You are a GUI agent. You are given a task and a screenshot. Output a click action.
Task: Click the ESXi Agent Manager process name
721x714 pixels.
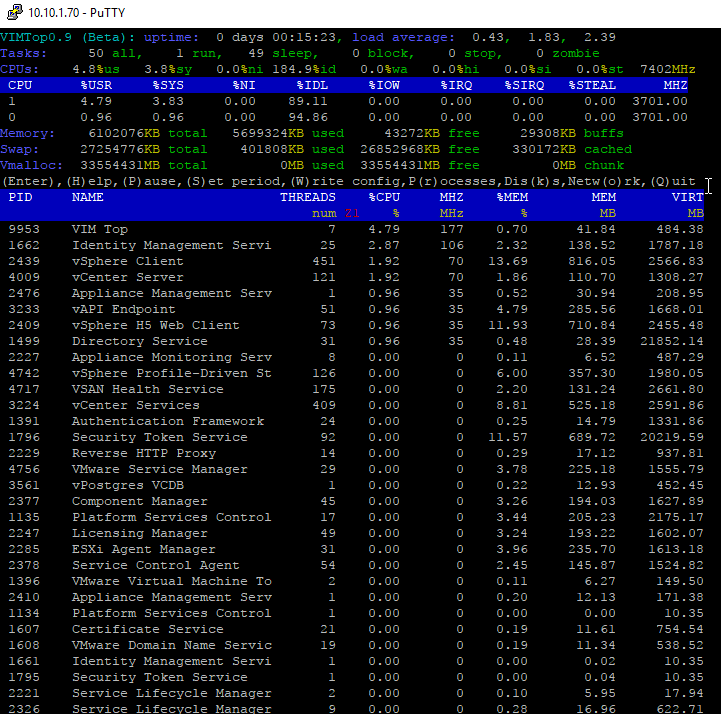[144, 549]
